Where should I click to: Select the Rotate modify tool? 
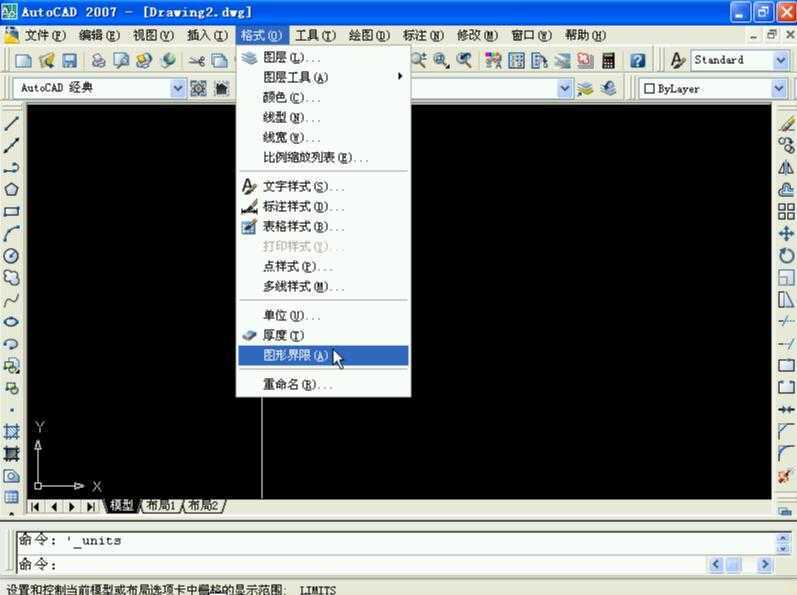point(786,256)
